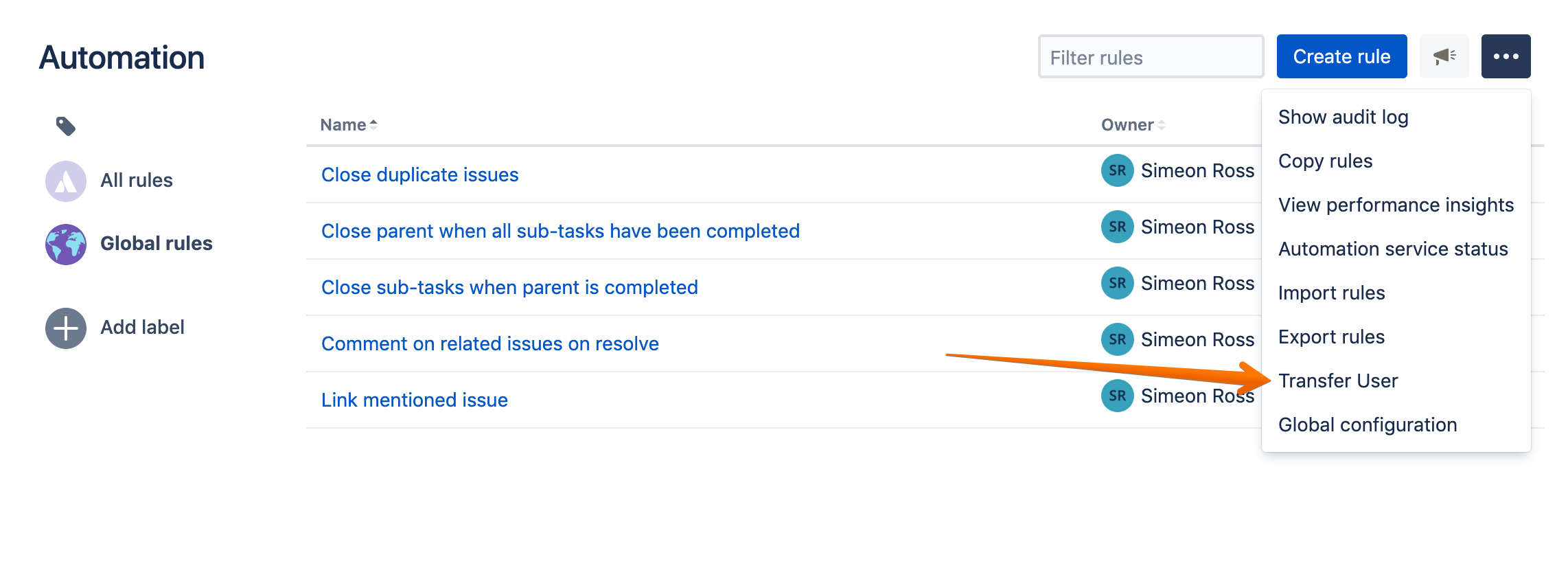Select Show audit log menu item
The image size is (1568, 588).
click(x=1343, y=117)
